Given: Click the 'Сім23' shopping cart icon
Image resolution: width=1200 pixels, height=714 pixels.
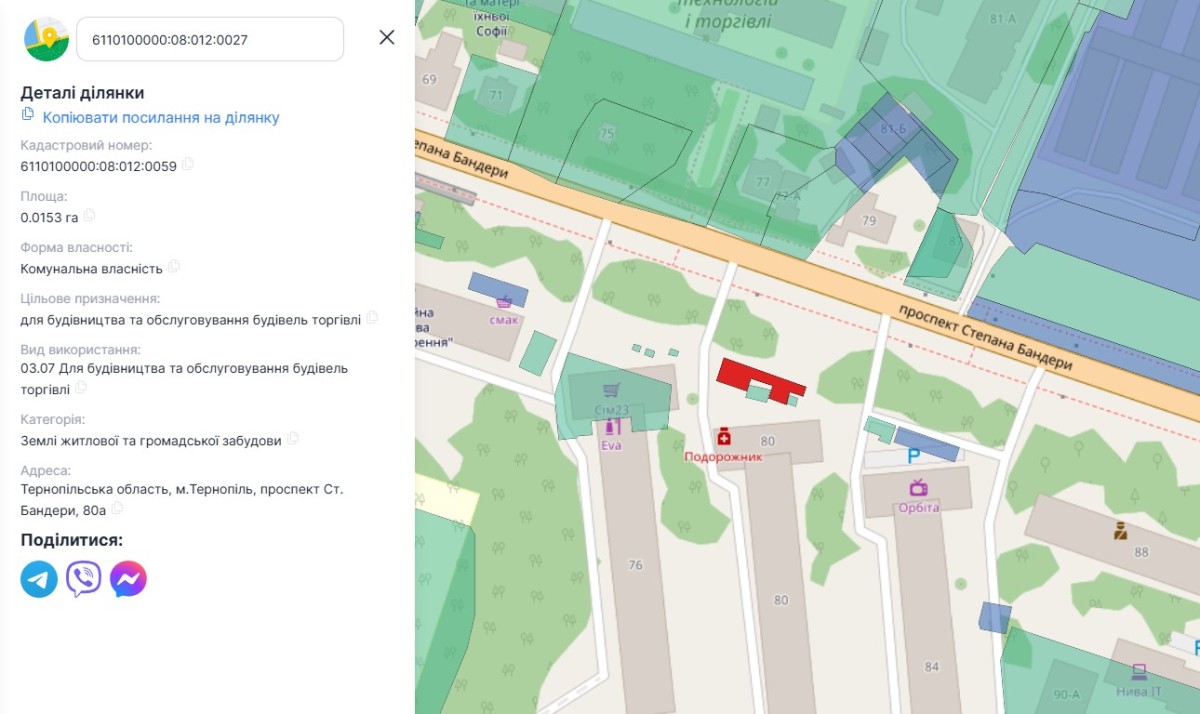Looking at the screenshot, I should point(611,390).
